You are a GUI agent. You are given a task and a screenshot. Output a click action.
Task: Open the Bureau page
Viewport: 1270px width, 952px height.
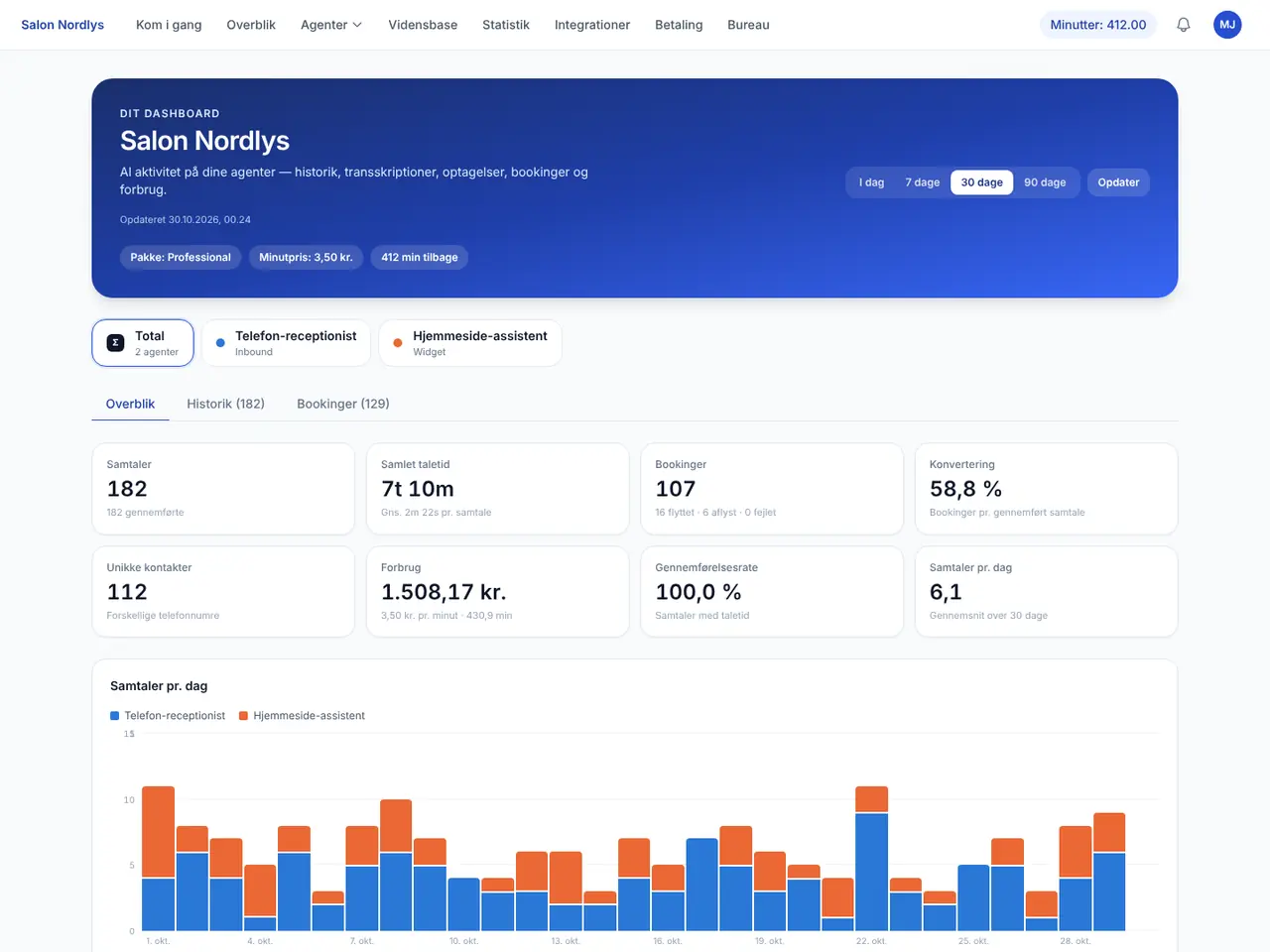(748, 25)
